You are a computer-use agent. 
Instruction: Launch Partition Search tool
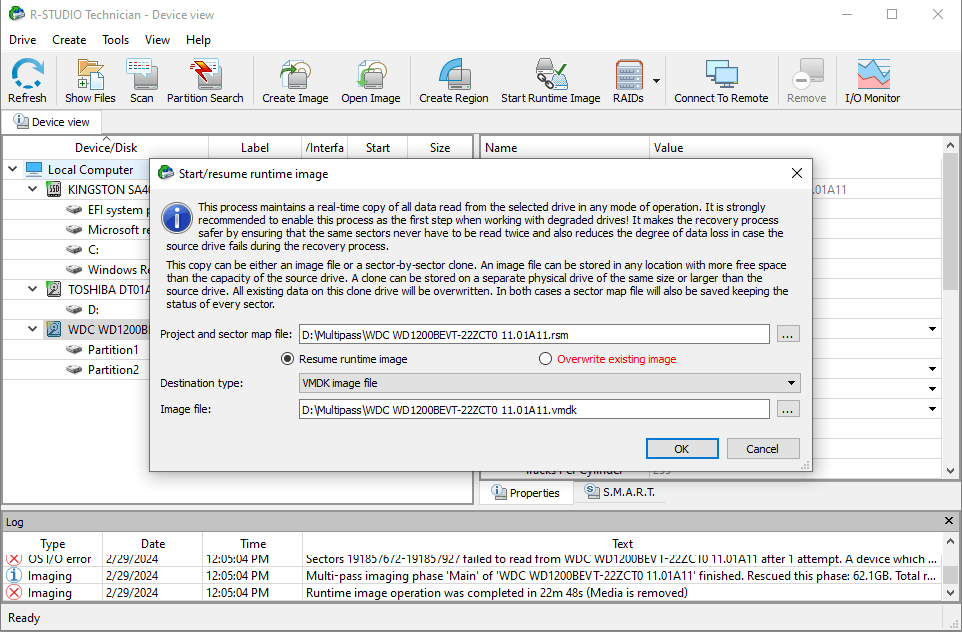click(x=205, y=80)
